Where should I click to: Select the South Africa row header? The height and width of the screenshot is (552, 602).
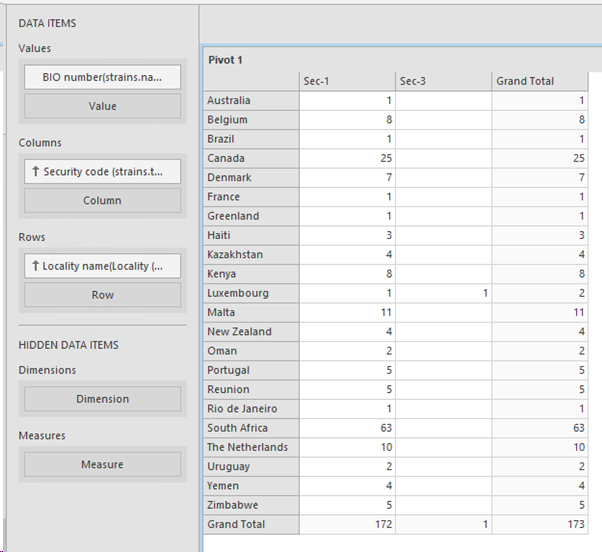coord(250,428)
